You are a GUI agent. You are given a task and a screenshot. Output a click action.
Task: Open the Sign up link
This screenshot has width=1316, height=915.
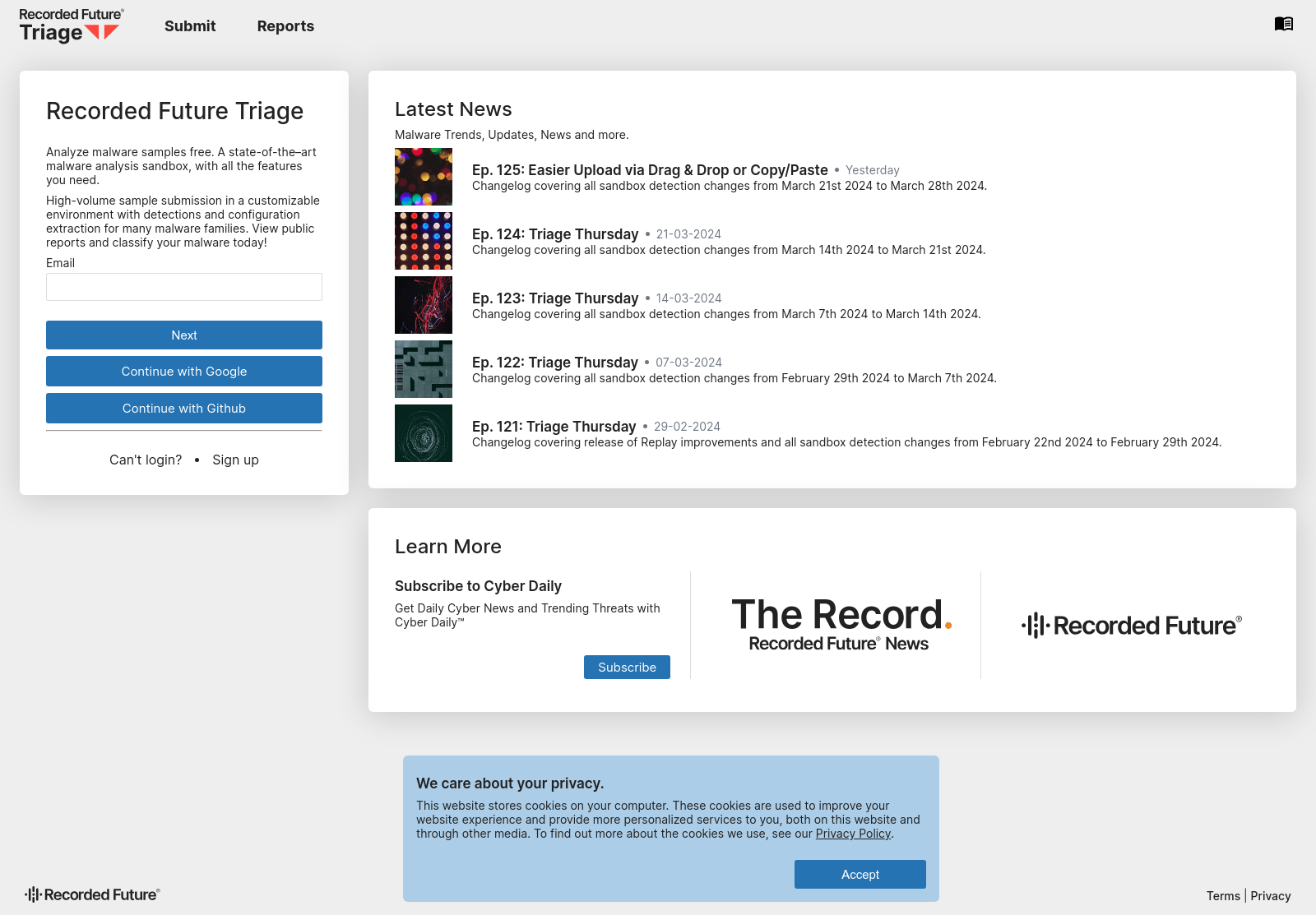235,460
